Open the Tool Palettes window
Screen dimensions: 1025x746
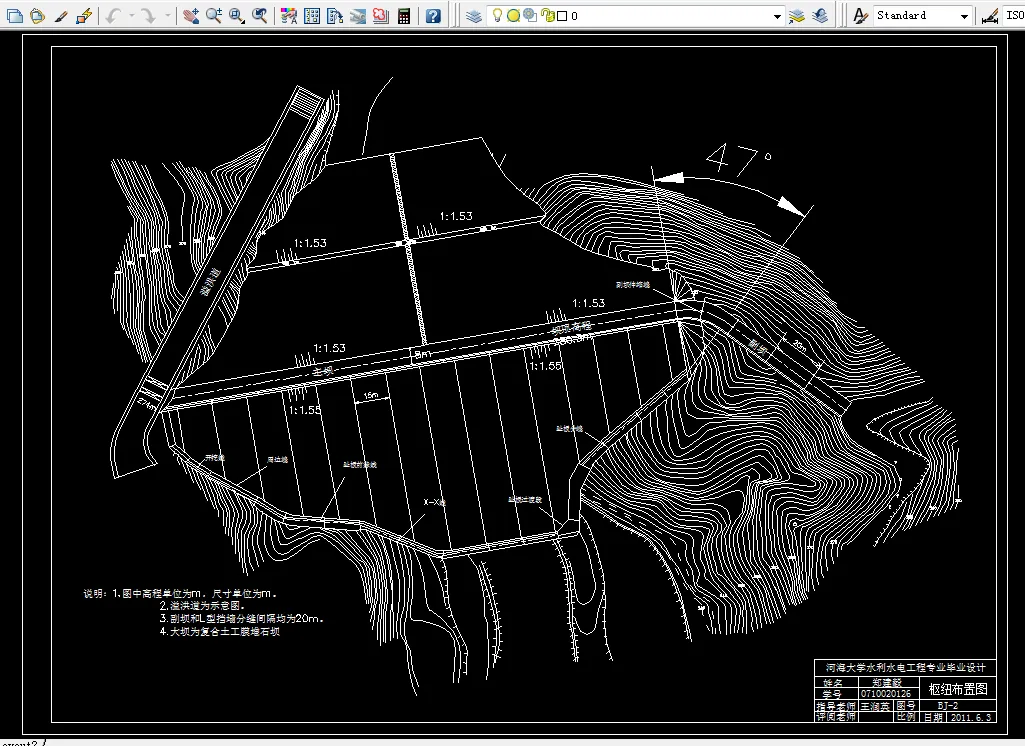(x=335, y=16)
